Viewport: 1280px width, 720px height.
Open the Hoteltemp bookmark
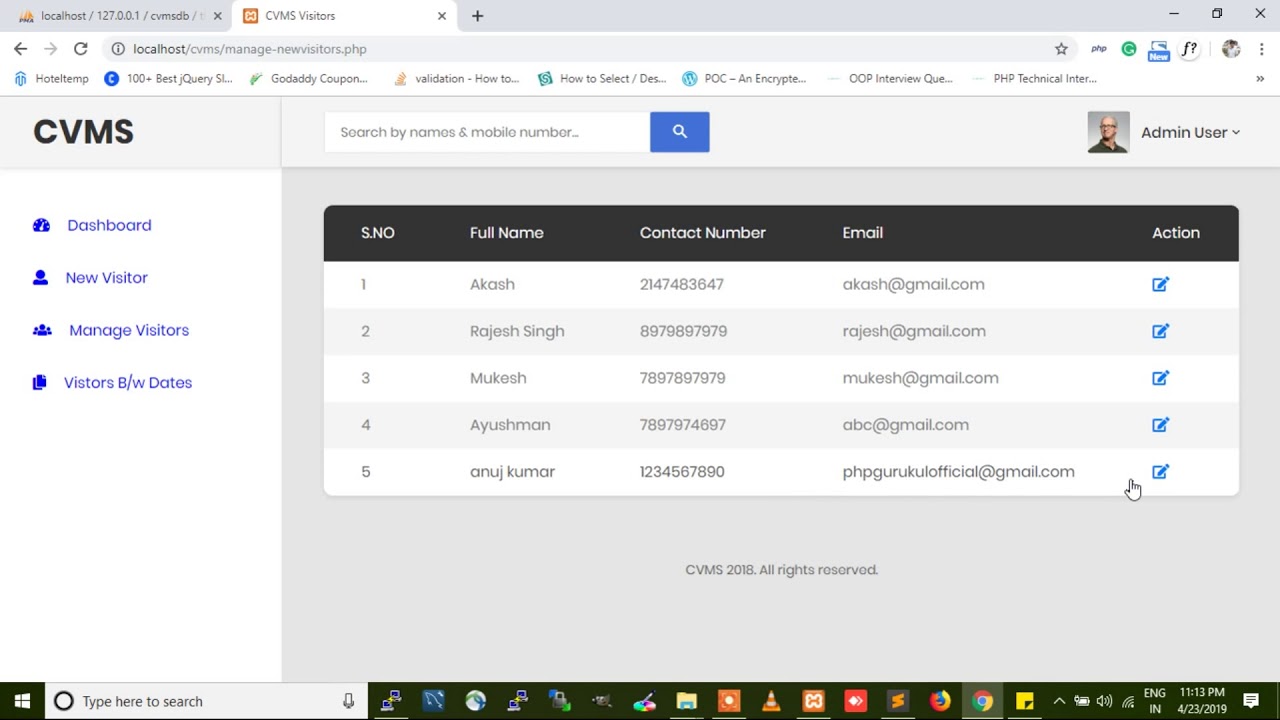tap(51, 79)
